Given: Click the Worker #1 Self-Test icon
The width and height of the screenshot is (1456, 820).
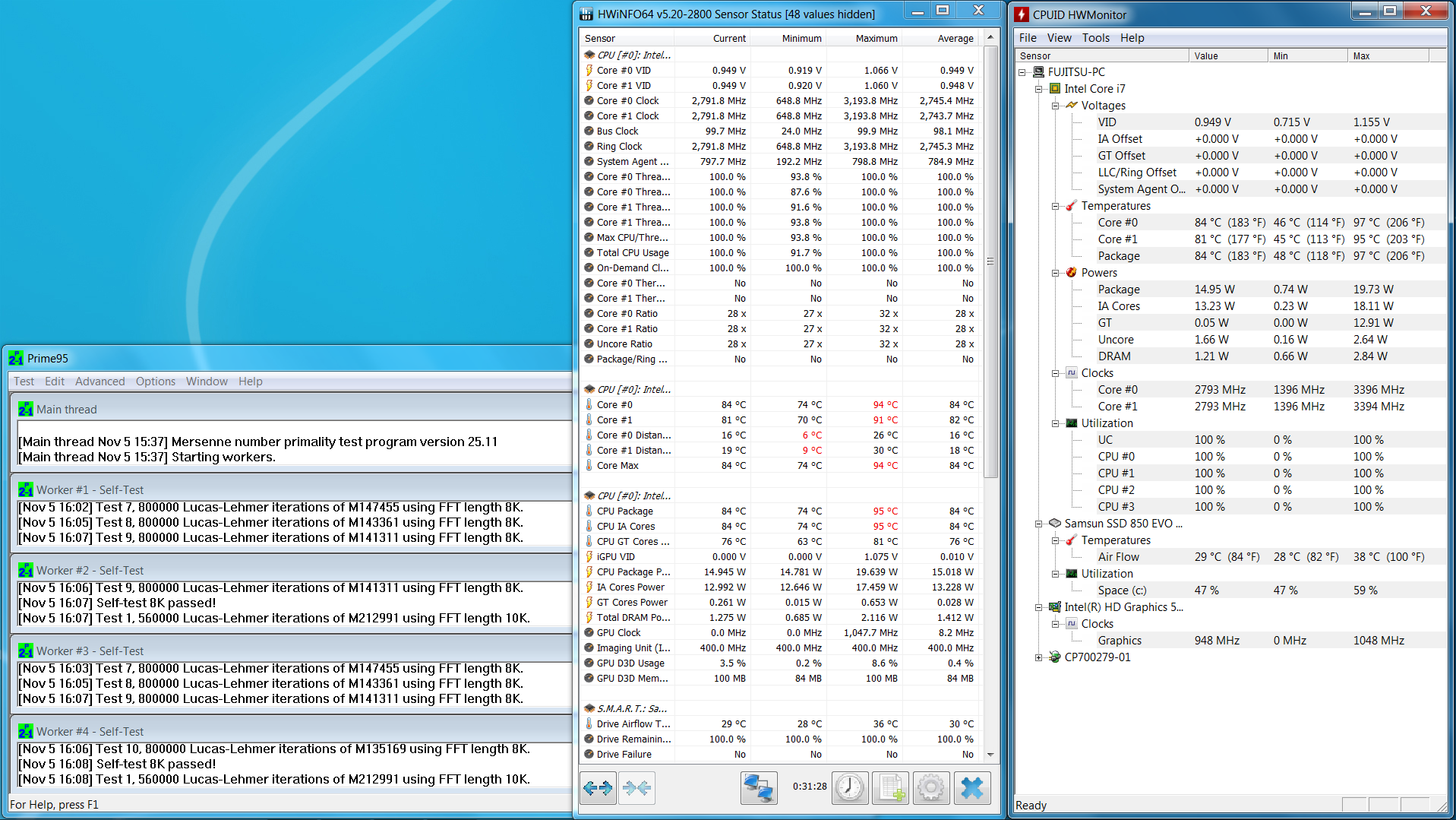Looking at the screenshot, I should pyautogui.click(x=26, y=490).
